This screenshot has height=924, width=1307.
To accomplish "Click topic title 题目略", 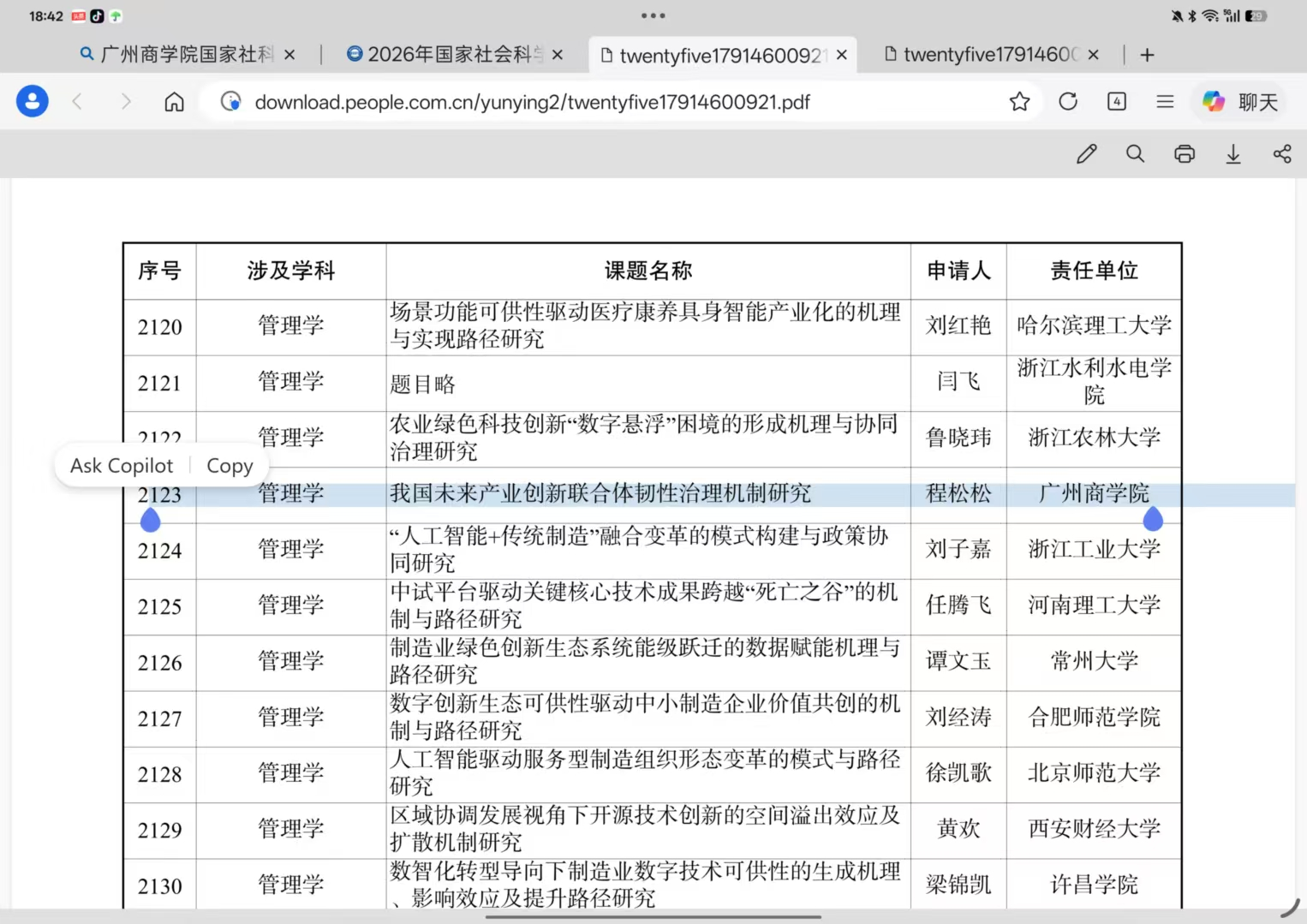I will pyautogui.click(x=422, y=384).
